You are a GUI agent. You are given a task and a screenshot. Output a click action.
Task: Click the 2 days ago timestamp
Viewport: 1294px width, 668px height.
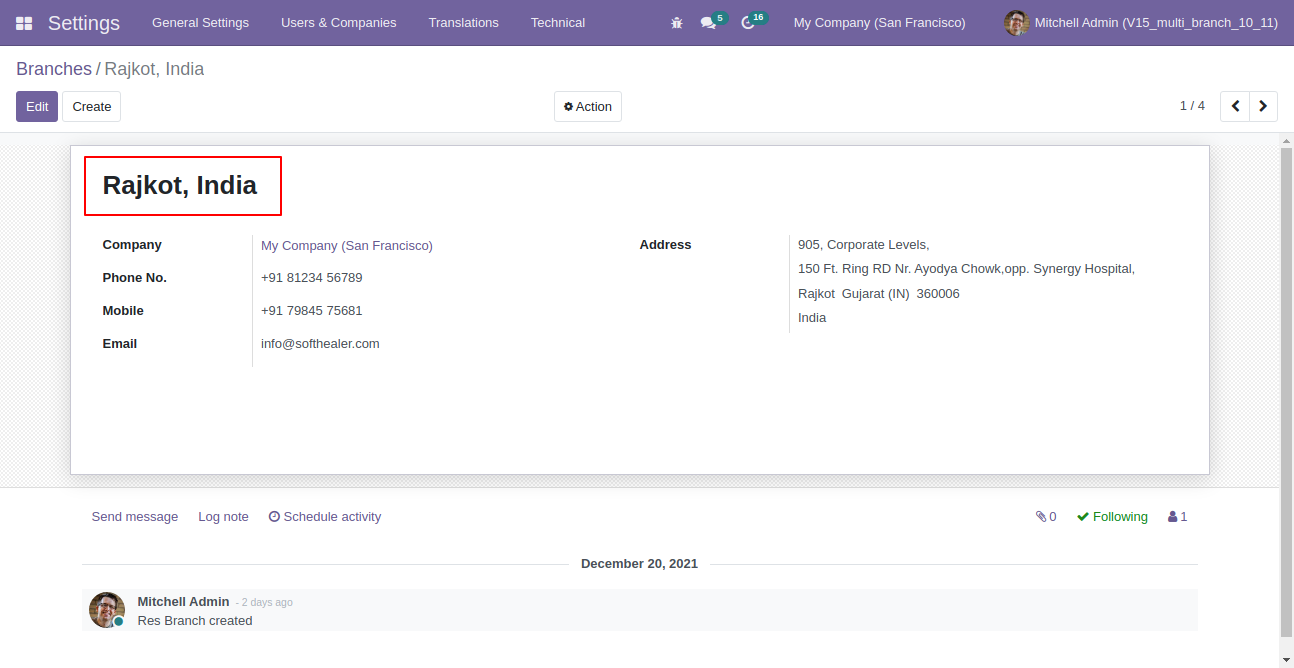coord(267,603)
